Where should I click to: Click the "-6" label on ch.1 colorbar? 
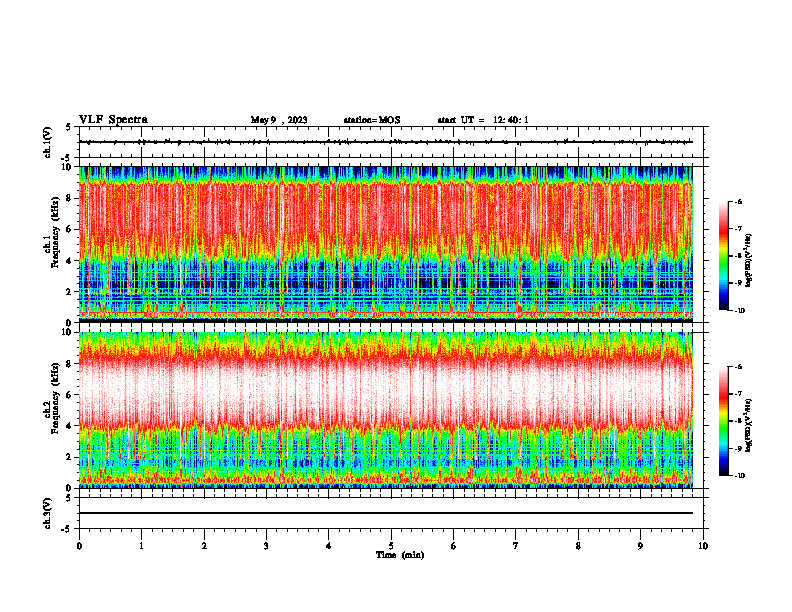739,202
